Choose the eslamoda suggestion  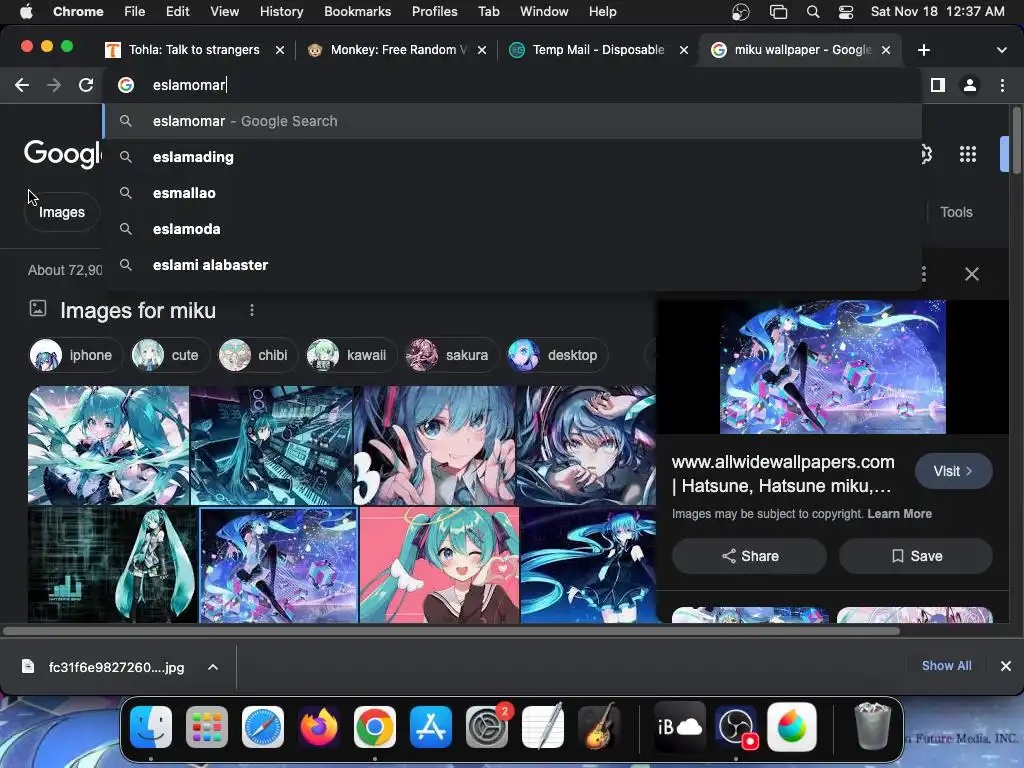point(513,229)
